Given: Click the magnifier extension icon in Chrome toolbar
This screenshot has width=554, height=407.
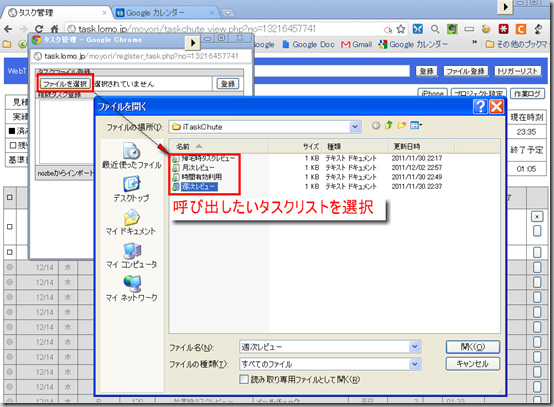Looking at the screenshot, I should 435,29.
